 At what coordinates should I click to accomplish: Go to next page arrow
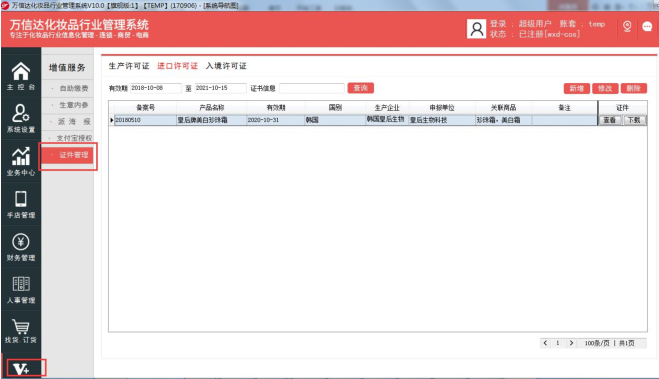coord(571,343)
